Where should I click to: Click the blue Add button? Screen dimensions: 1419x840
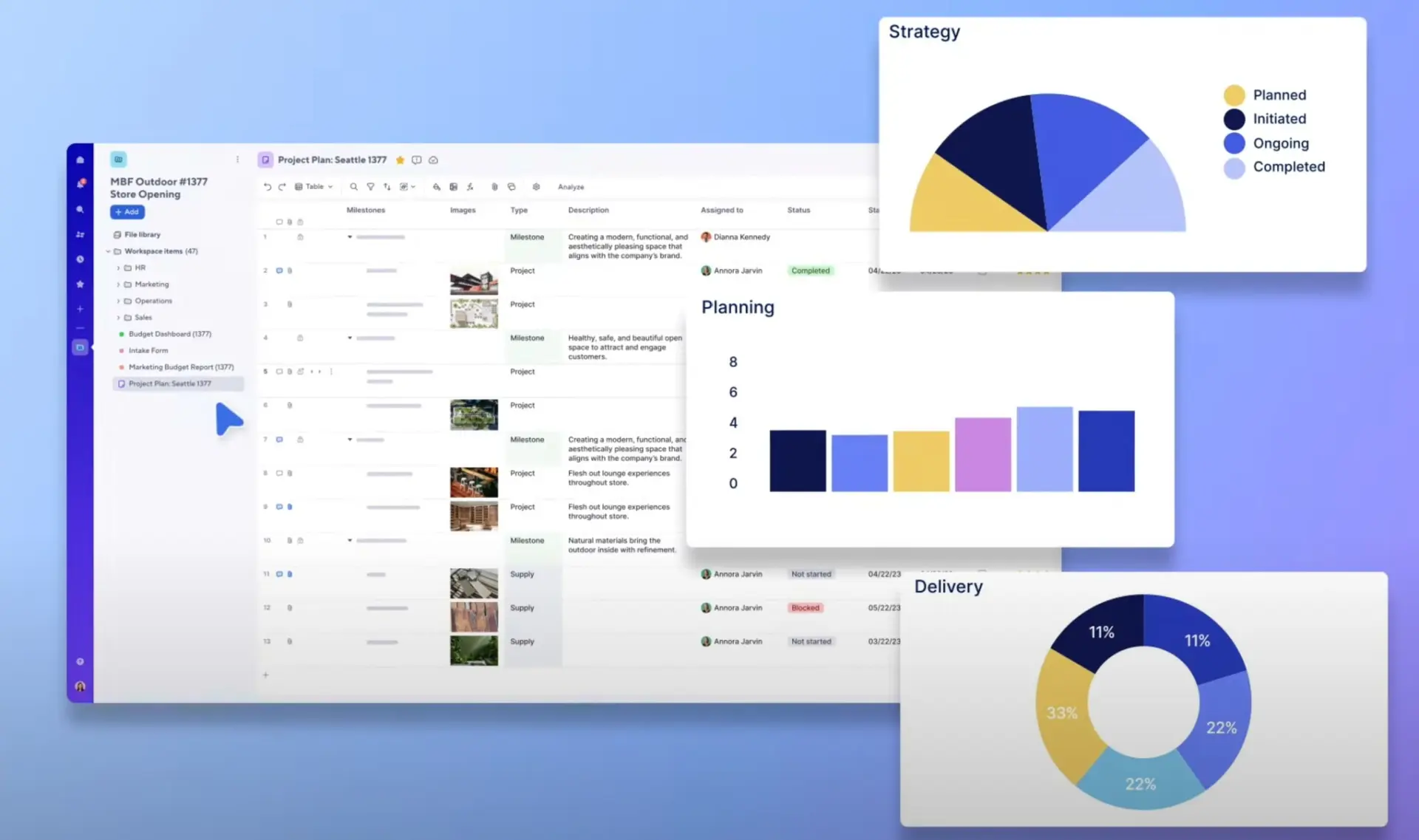point(127,212)
